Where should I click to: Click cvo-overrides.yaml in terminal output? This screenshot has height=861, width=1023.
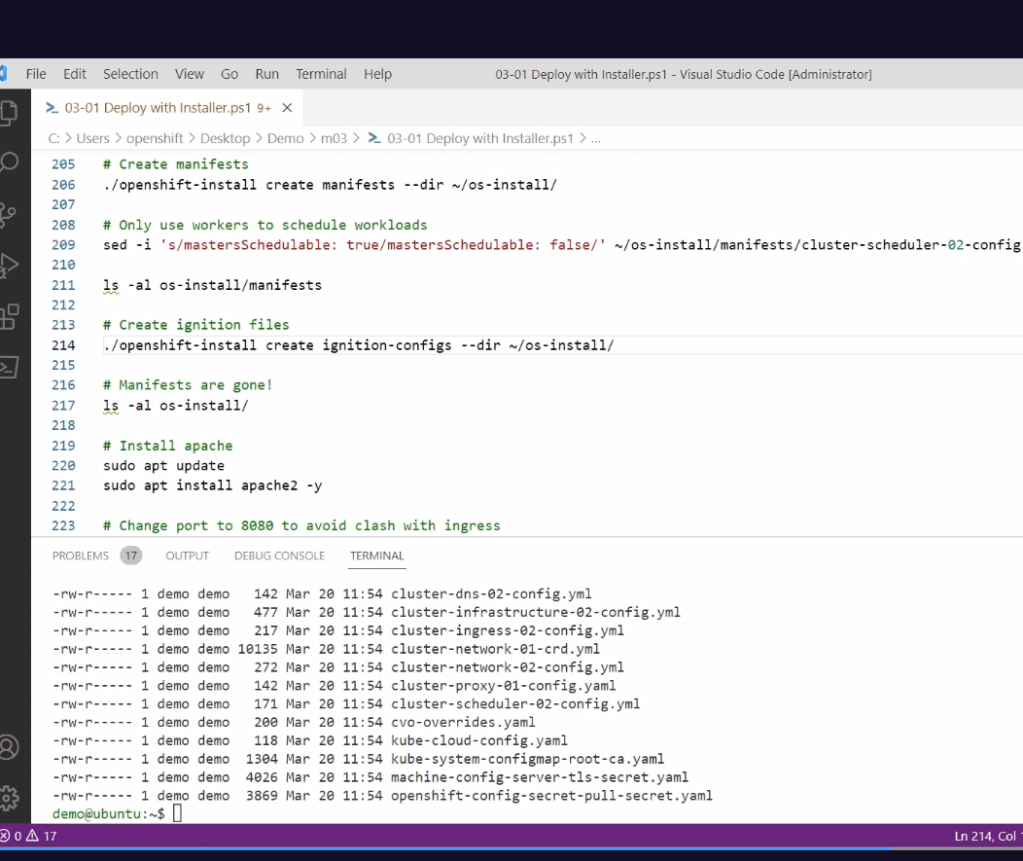[x=463, y=722]
